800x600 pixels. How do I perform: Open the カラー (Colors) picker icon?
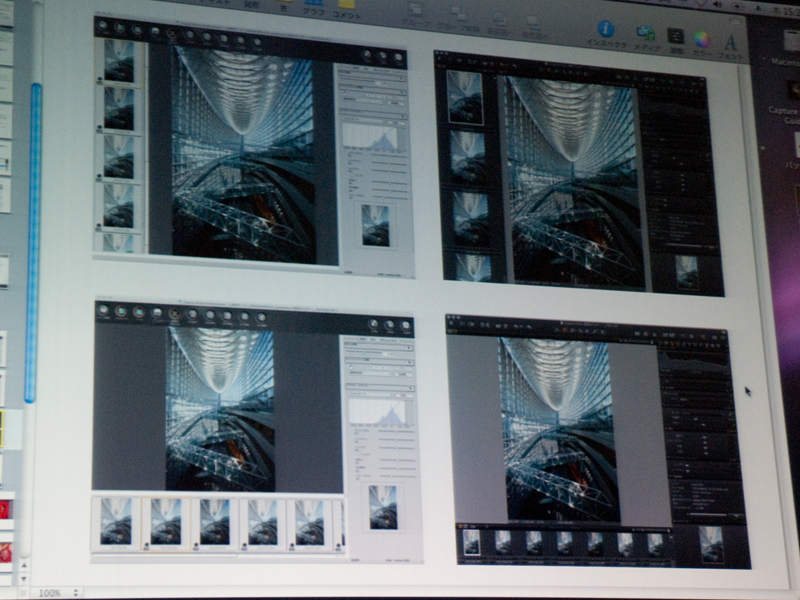tap(704, 40)
